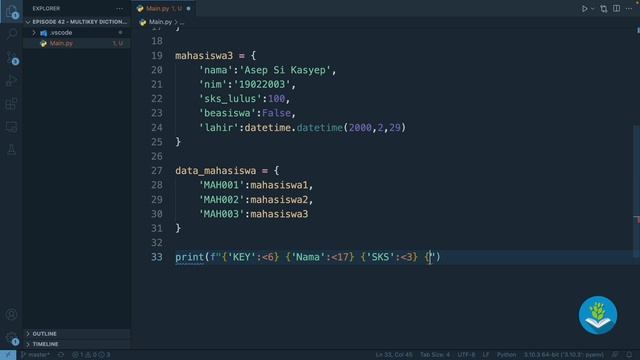Open the changes compare icon in editor toolbar
This screenshot has height=360, width=640.
click(603, 9)
